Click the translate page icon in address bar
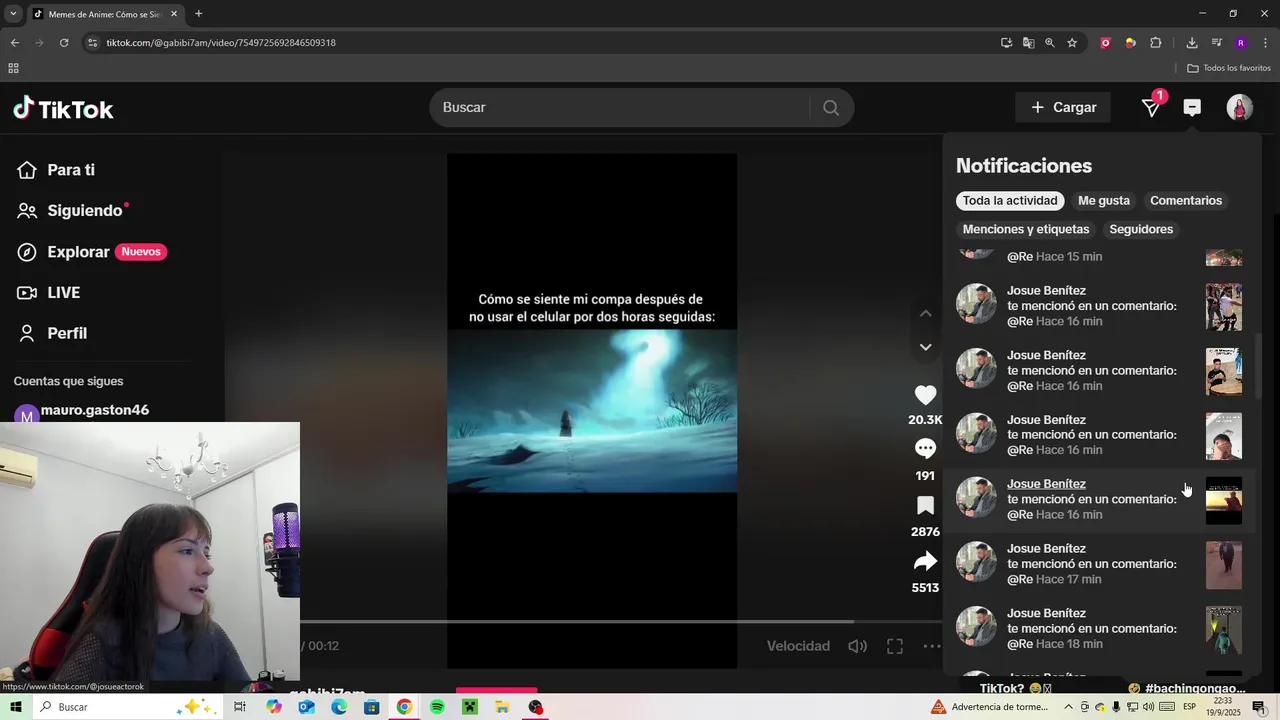This screenshot has width=1280, height=720. (1028, 43)
